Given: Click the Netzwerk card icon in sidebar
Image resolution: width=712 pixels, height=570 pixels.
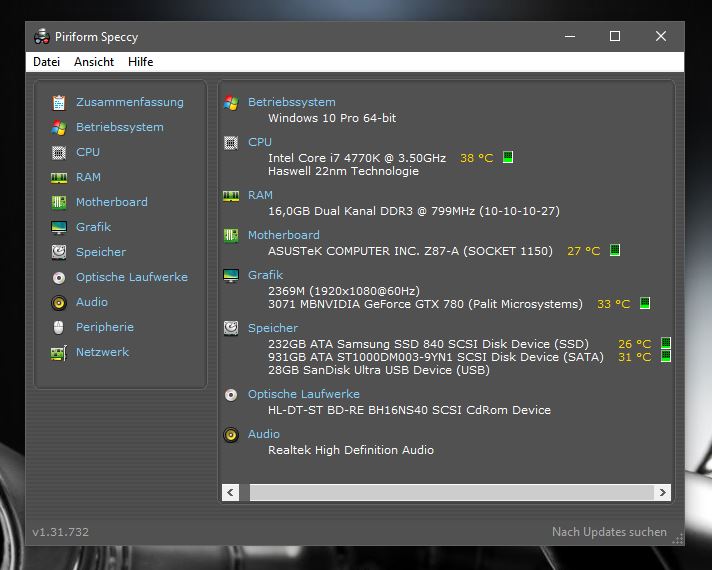Looking at the screenshot, I should point(59,352).
